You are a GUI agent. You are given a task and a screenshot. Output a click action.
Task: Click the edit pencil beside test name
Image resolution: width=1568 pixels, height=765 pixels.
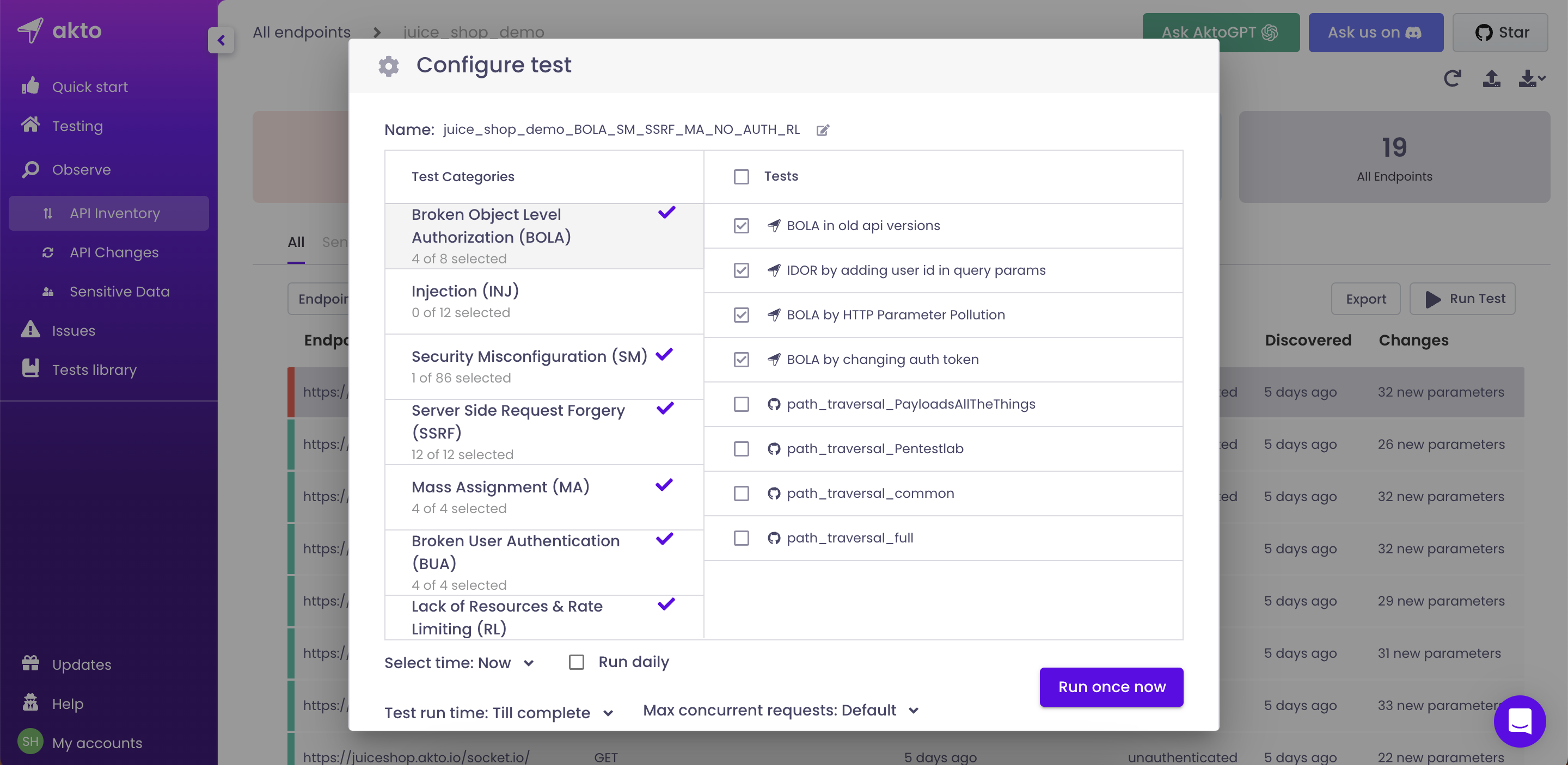(x=823, y=129)
